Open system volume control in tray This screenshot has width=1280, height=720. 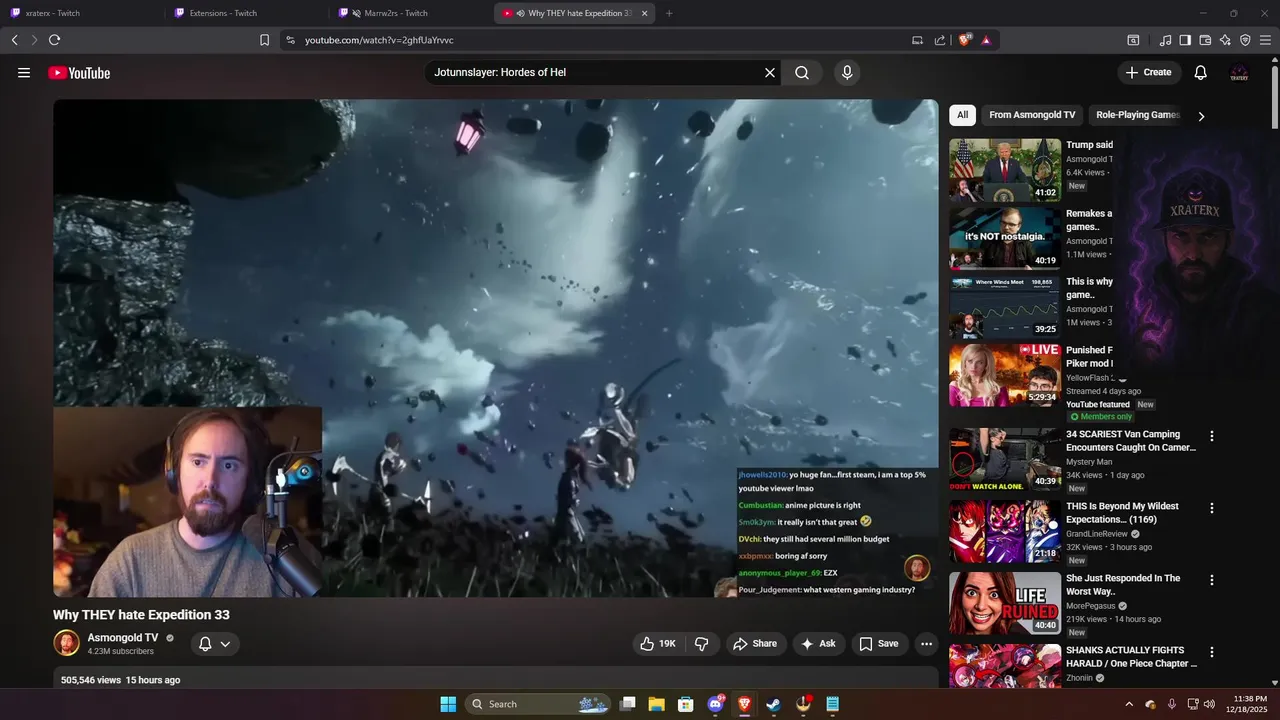[1208, 704]
